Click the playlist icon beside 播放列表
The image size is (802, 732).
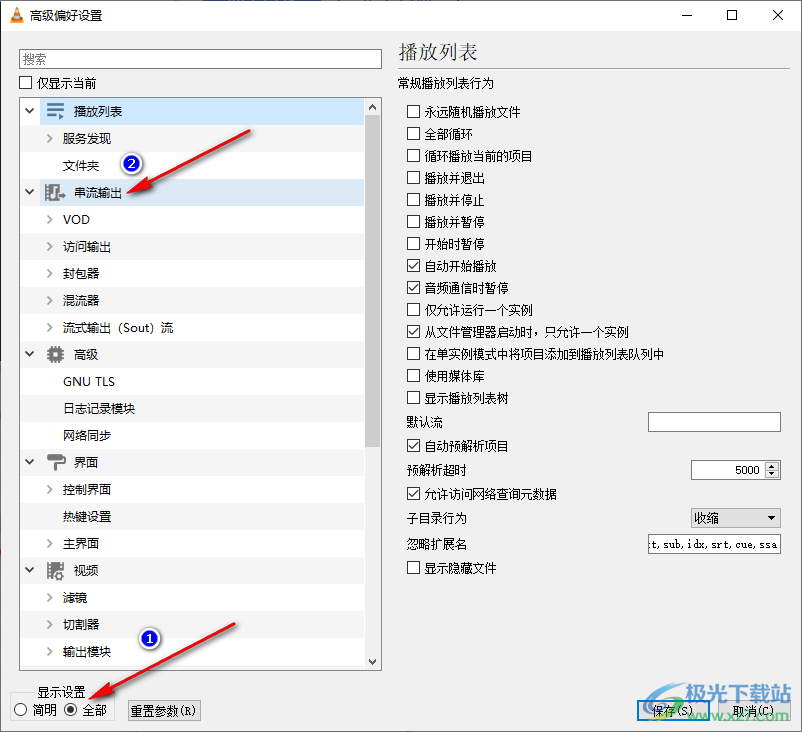click(x=56, y=111)
